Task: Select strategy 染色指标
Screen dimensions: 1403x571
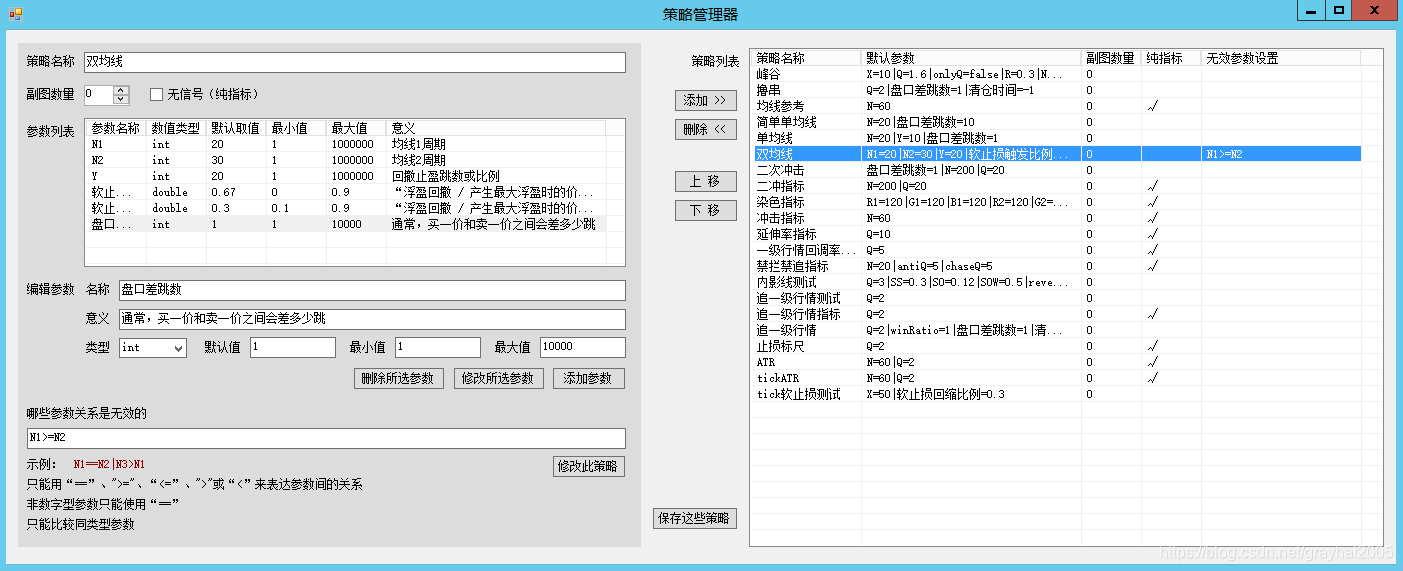Action: click(1057, 202)
